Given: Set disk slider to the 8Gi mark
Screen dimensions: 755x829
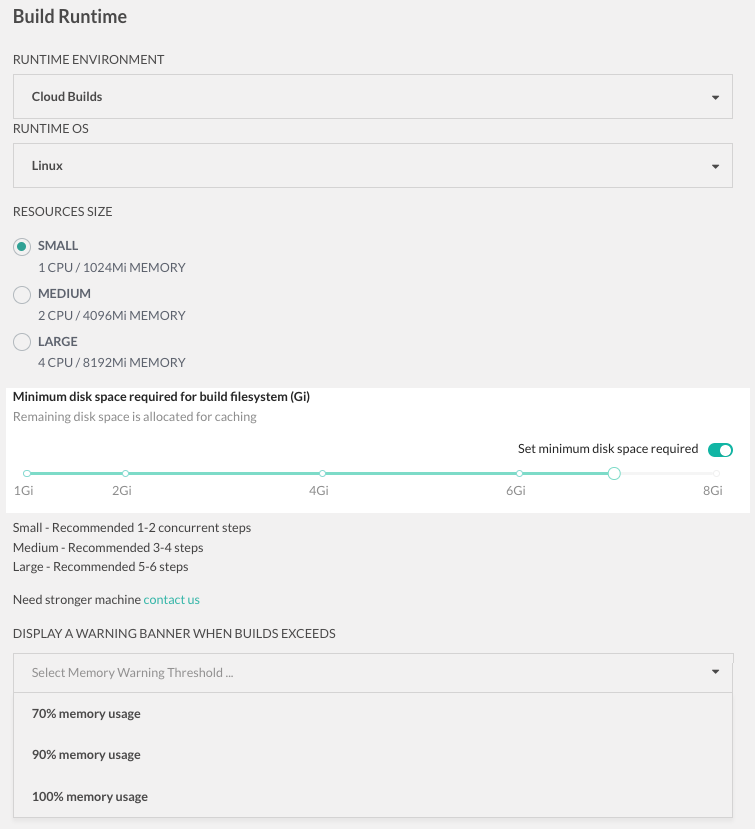Looking at the screenshot, I should tap(716, 474).
